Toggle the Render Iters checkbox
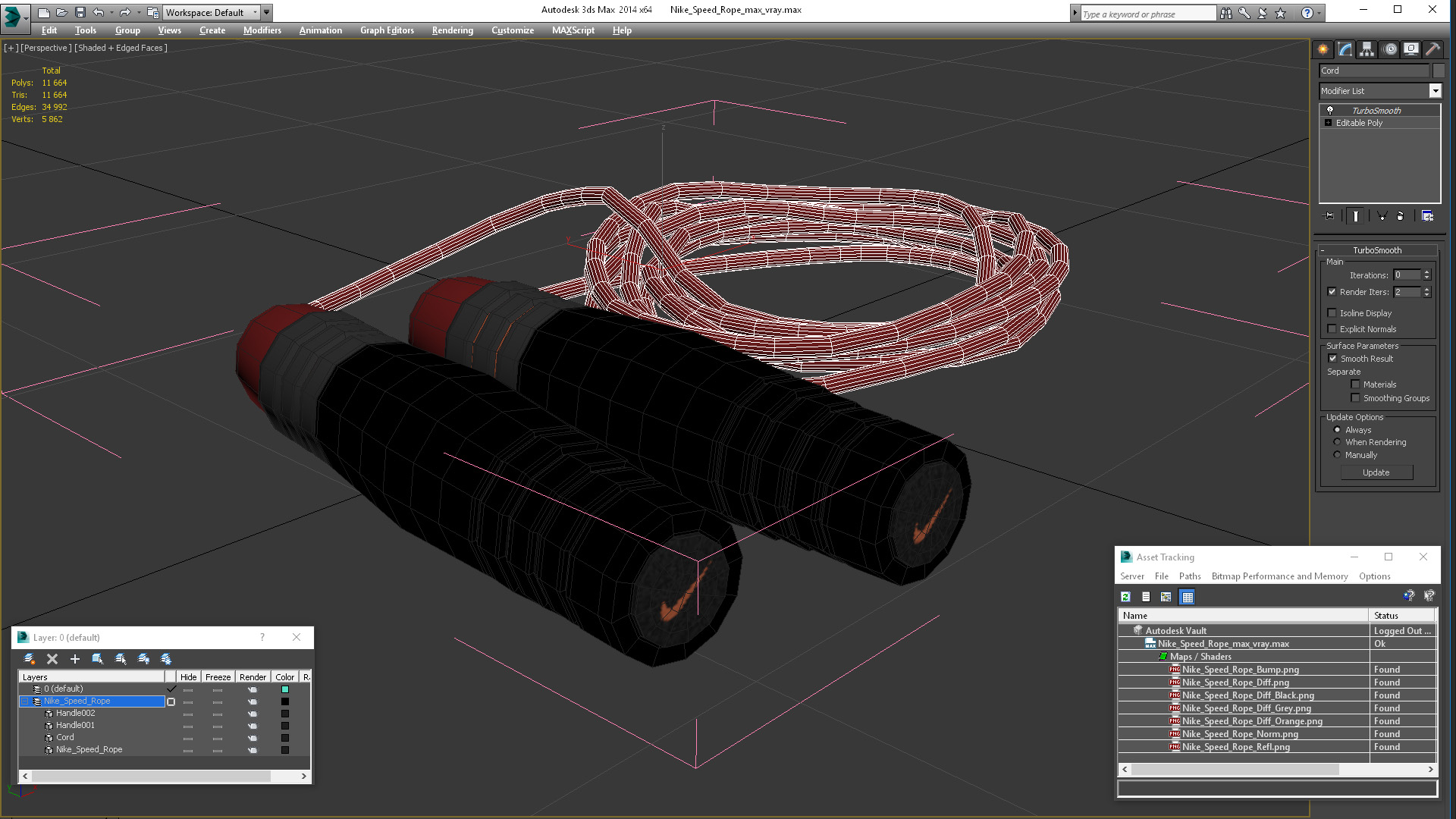 [1332, 292]
